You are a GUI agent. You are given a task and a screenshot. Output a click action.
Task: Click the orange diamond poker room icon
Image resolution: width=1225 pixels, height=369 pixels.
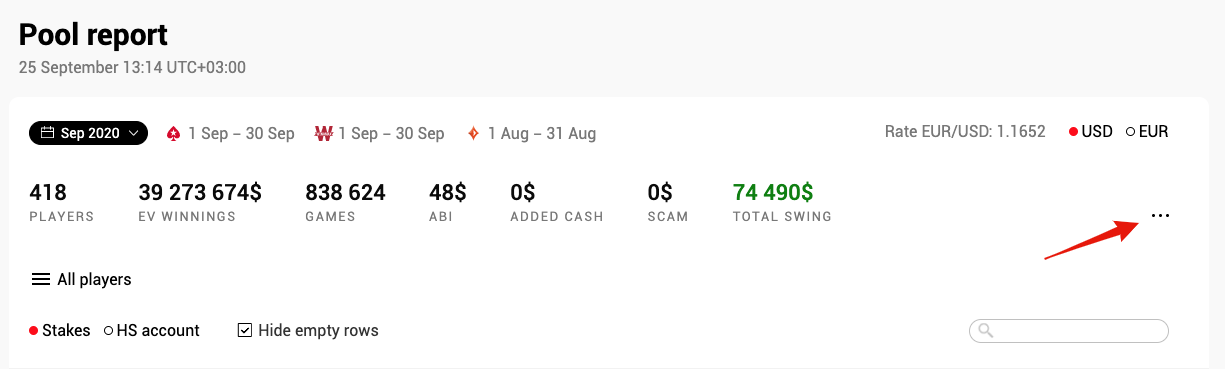click(473, 133)
